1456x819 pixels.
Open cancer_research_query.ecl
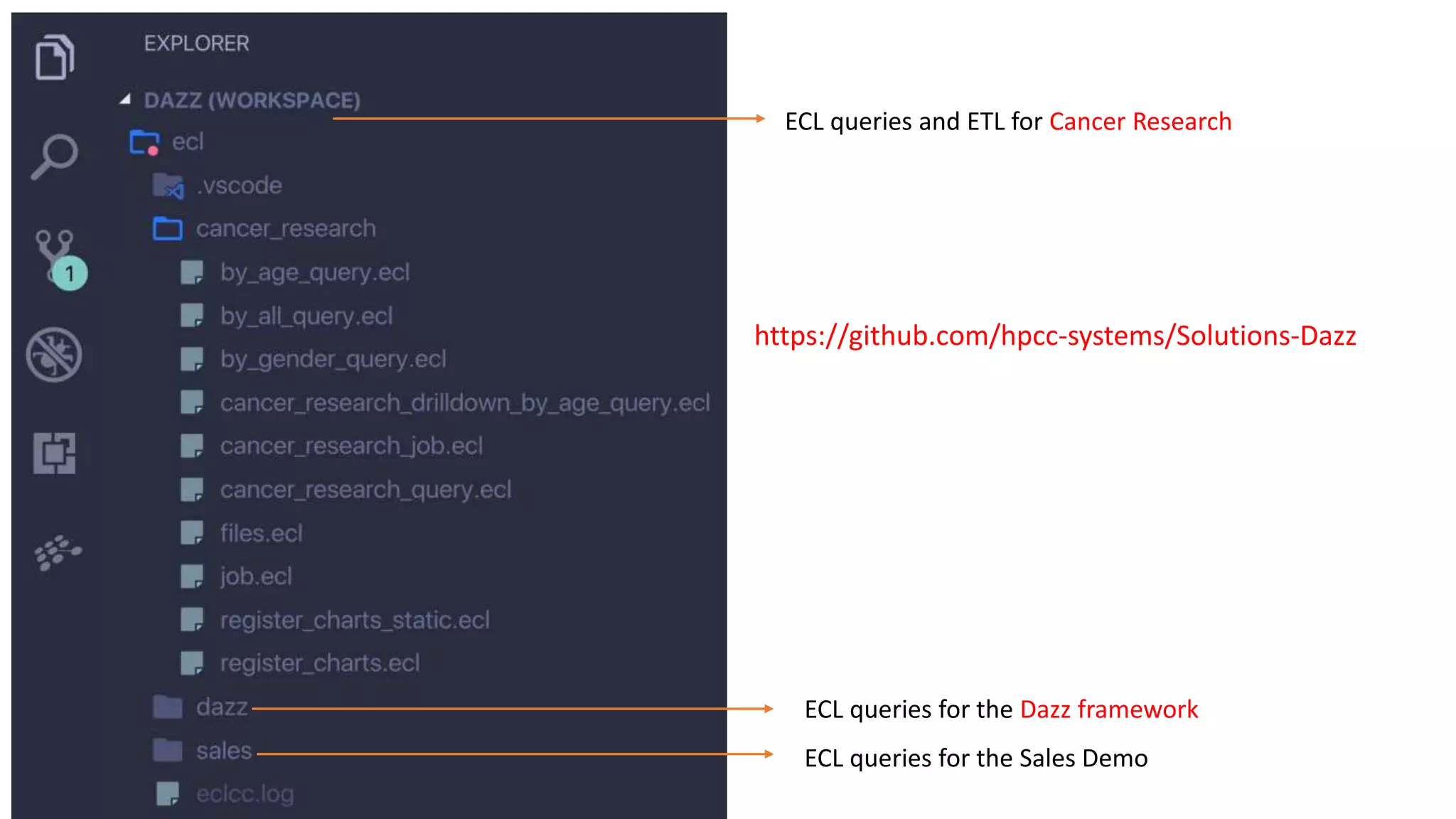pos(365,490)
